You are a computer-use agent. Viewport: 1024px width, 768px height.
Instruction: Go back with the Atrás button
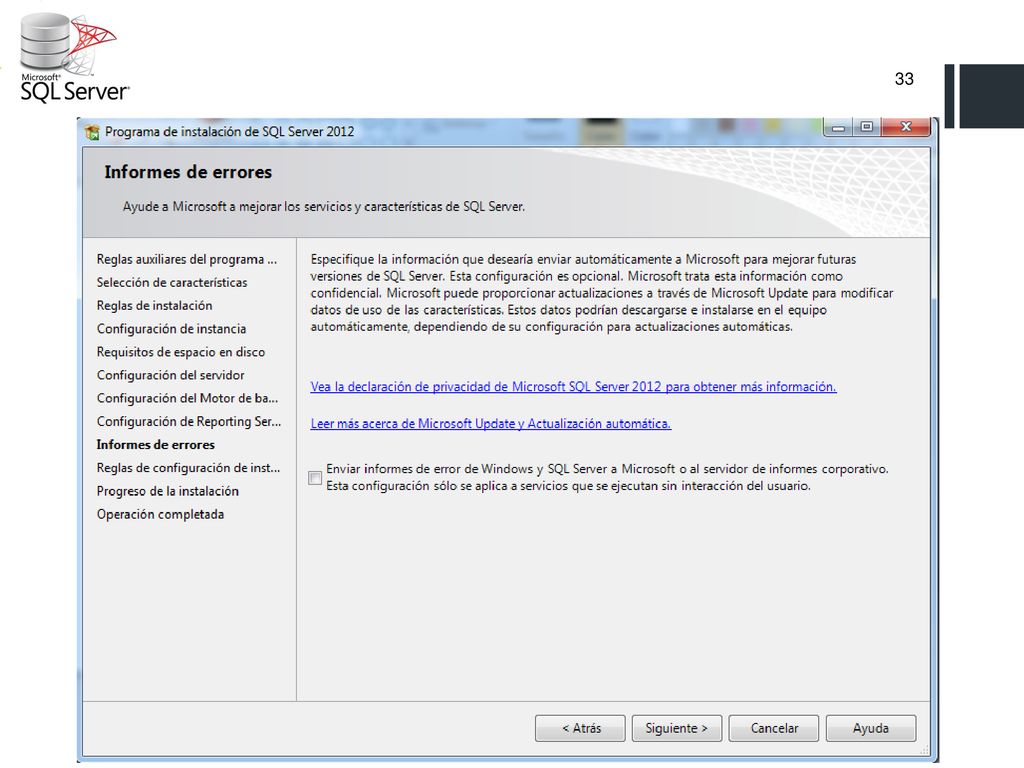[580, 728]
